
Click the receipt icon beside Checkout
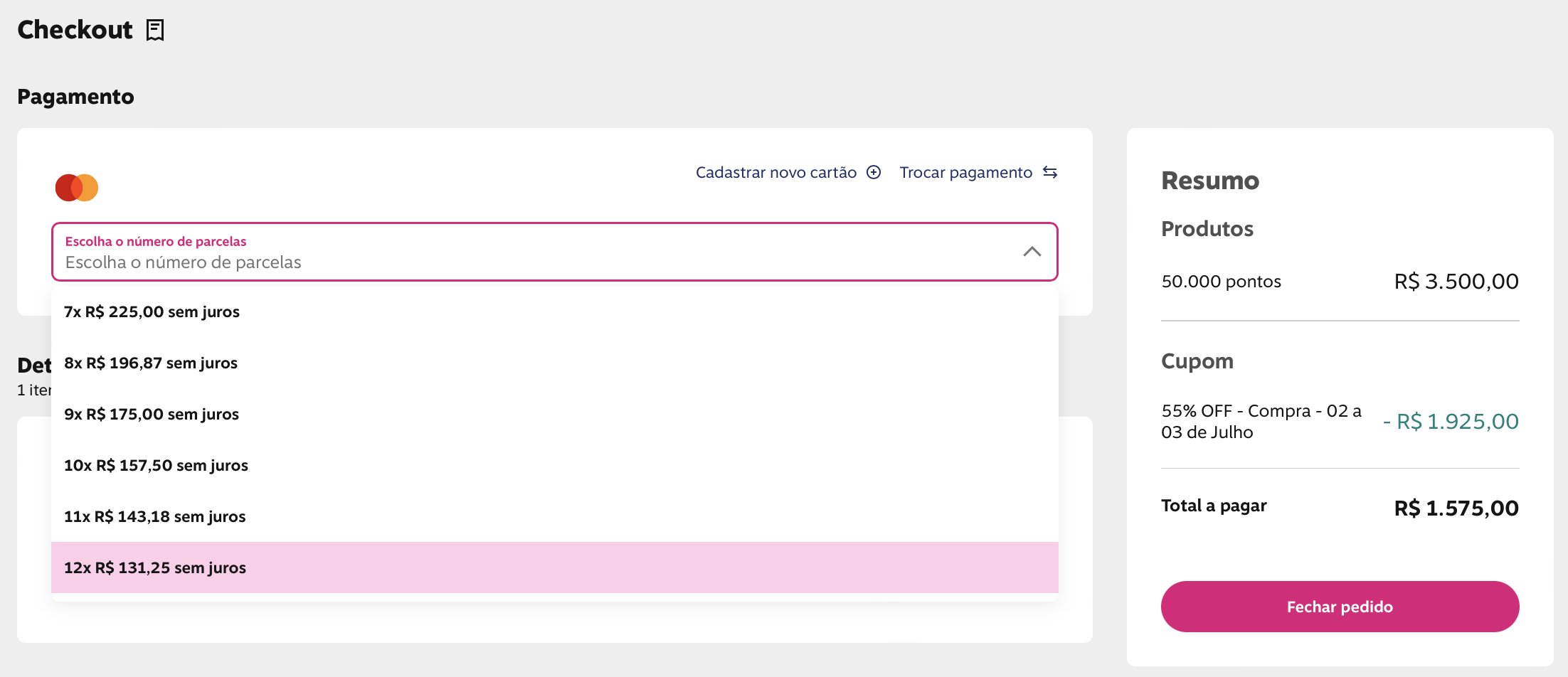pyautogui.click(x=155, y=30)
